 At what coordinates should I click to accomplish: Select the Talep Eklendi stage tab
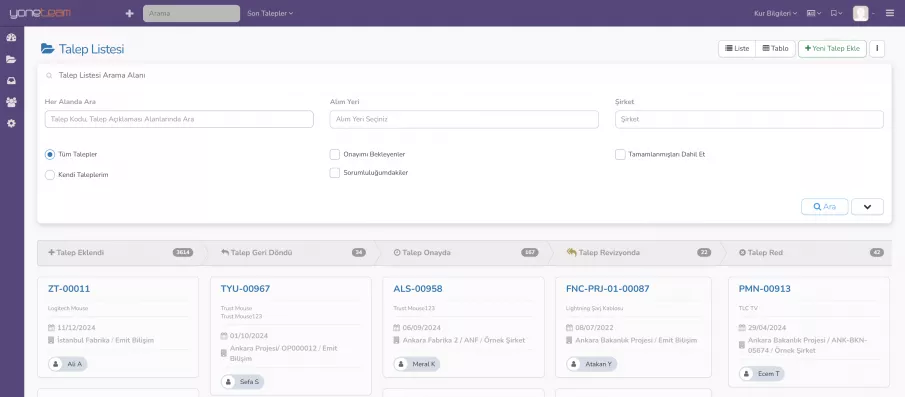pyautogui.click(x=118, y=253)
